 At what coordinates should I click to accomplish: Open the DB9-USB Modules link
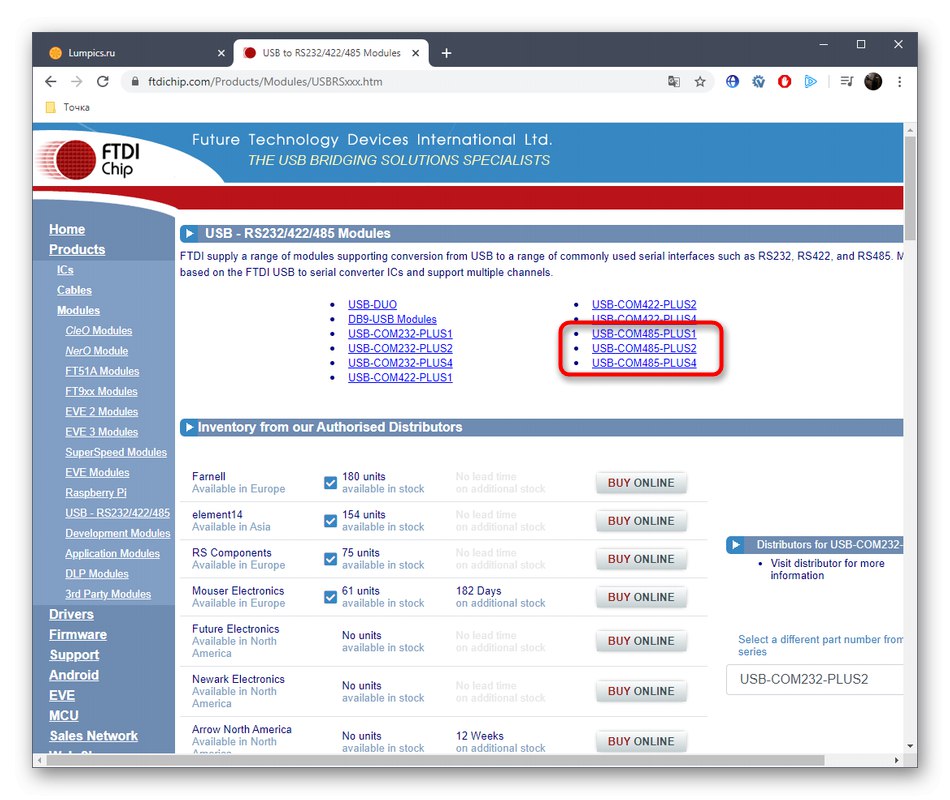(x=393, y=319)
